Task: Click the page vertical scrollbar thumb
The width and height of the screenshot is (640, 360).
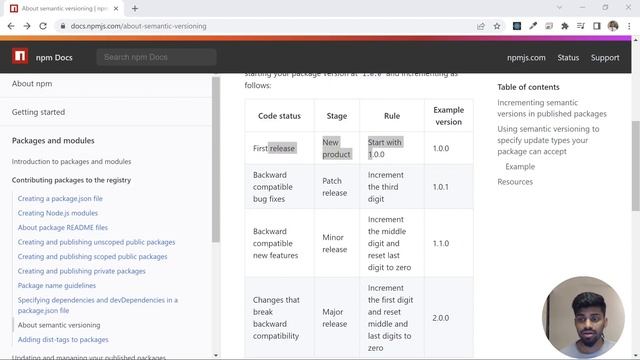Action: coord(636,165)
